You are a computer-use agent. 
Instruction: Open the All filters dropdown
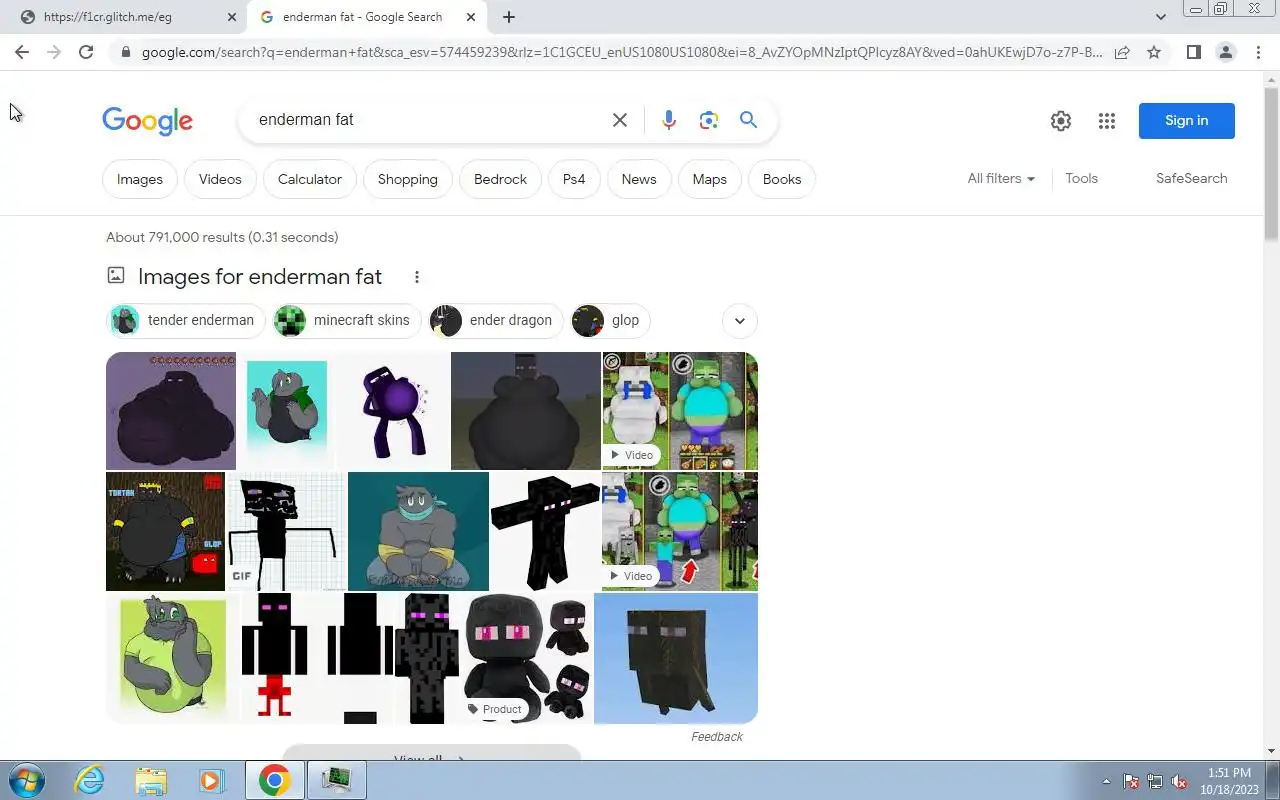tap(1001, 178)
